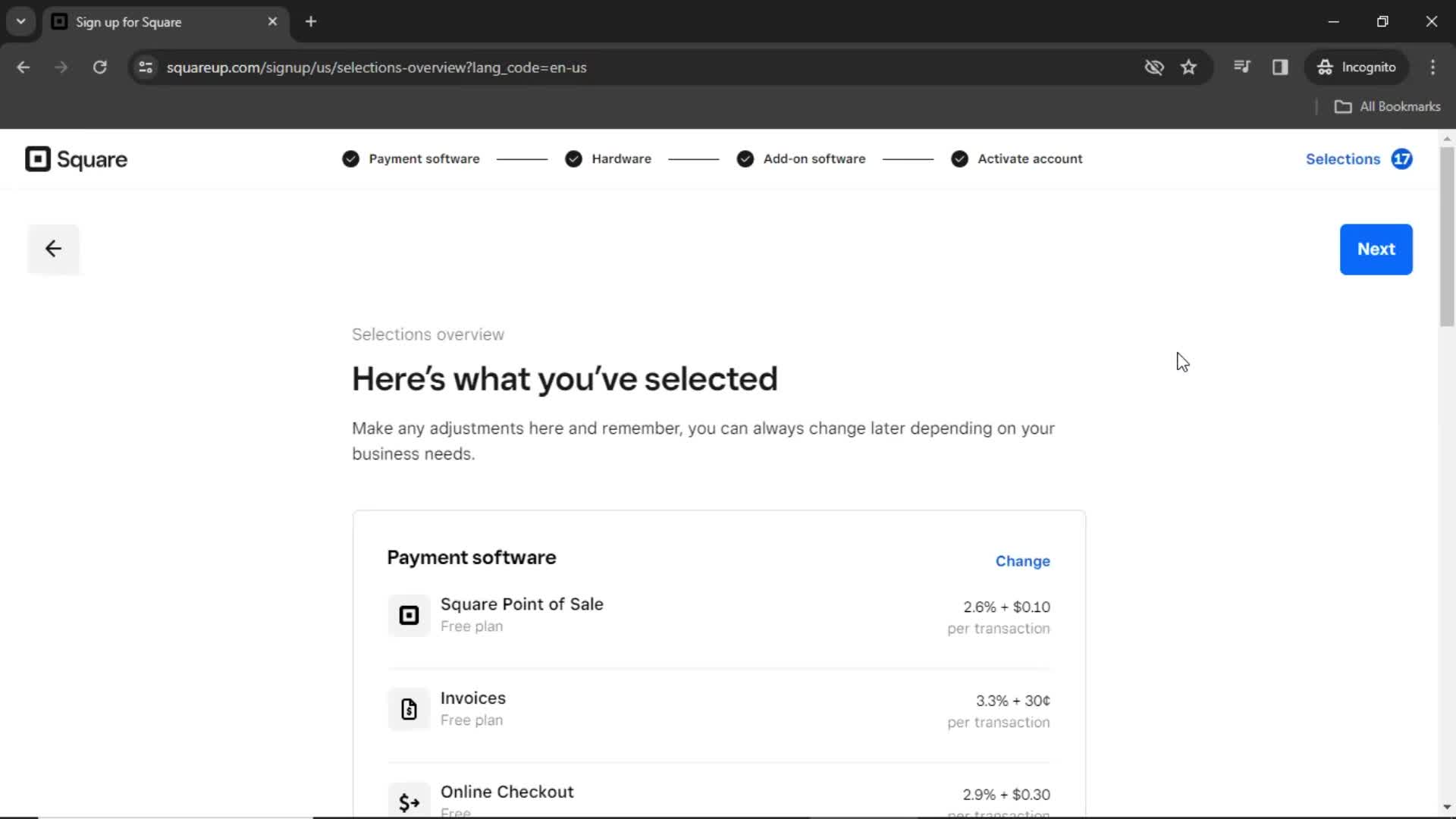Click the scrollbar down arrow
The width and height of the screenshot is (1456, 819).
[1447, 807]
